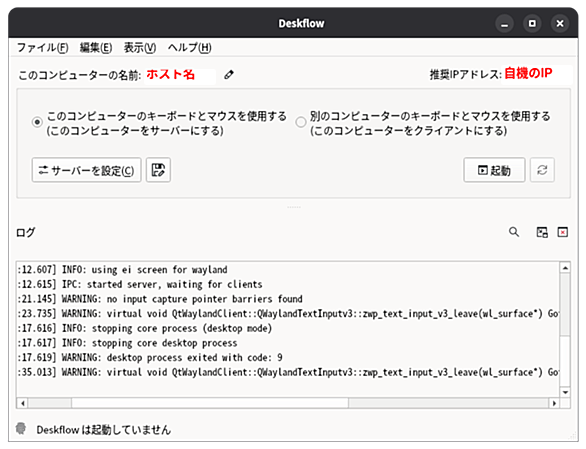Click the save configuration floppy icon button
Viewport: 586px width, 449px height.
click(x=158, y=170)
